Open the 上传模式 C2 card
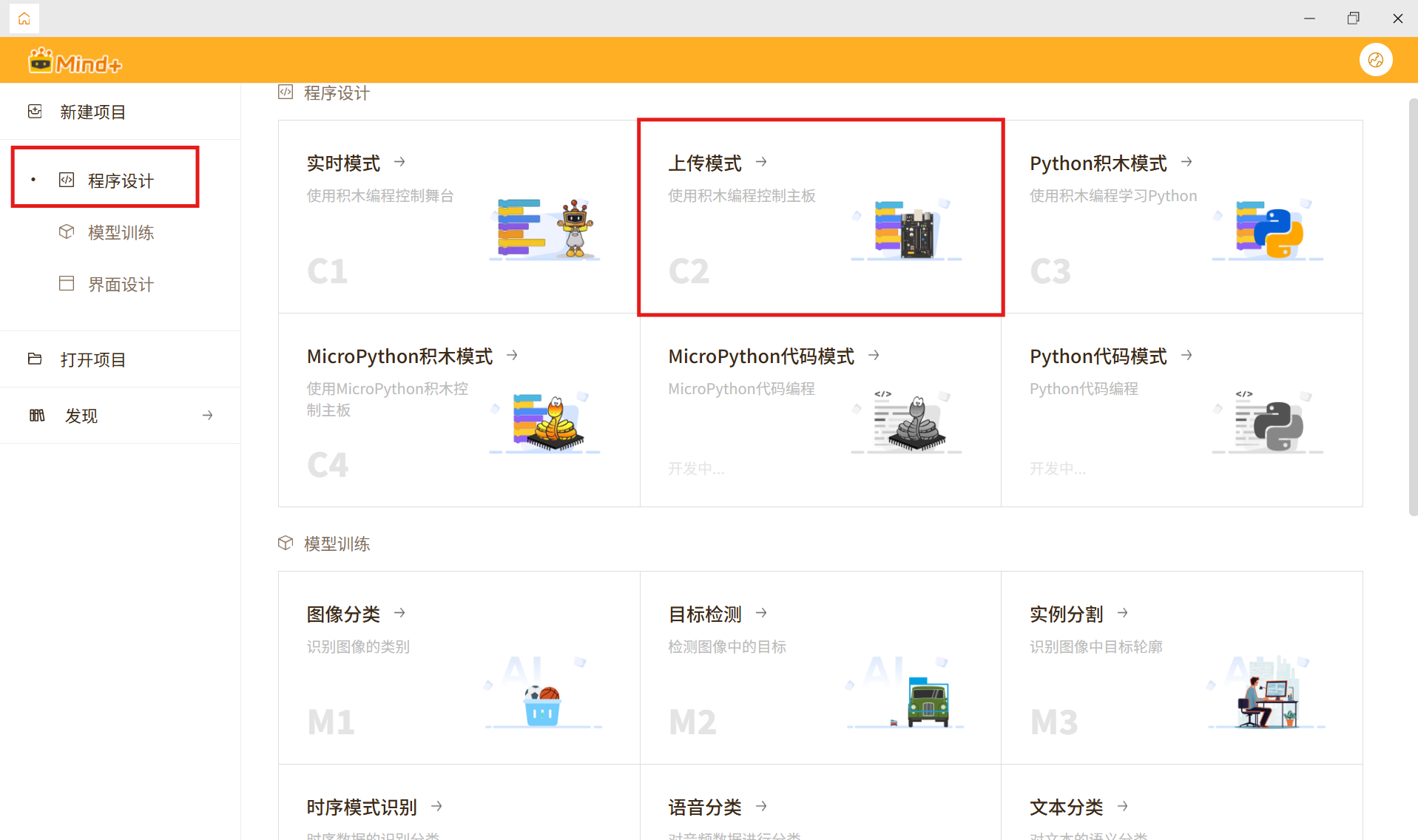 pyautogui.click(x=820, y=217)
